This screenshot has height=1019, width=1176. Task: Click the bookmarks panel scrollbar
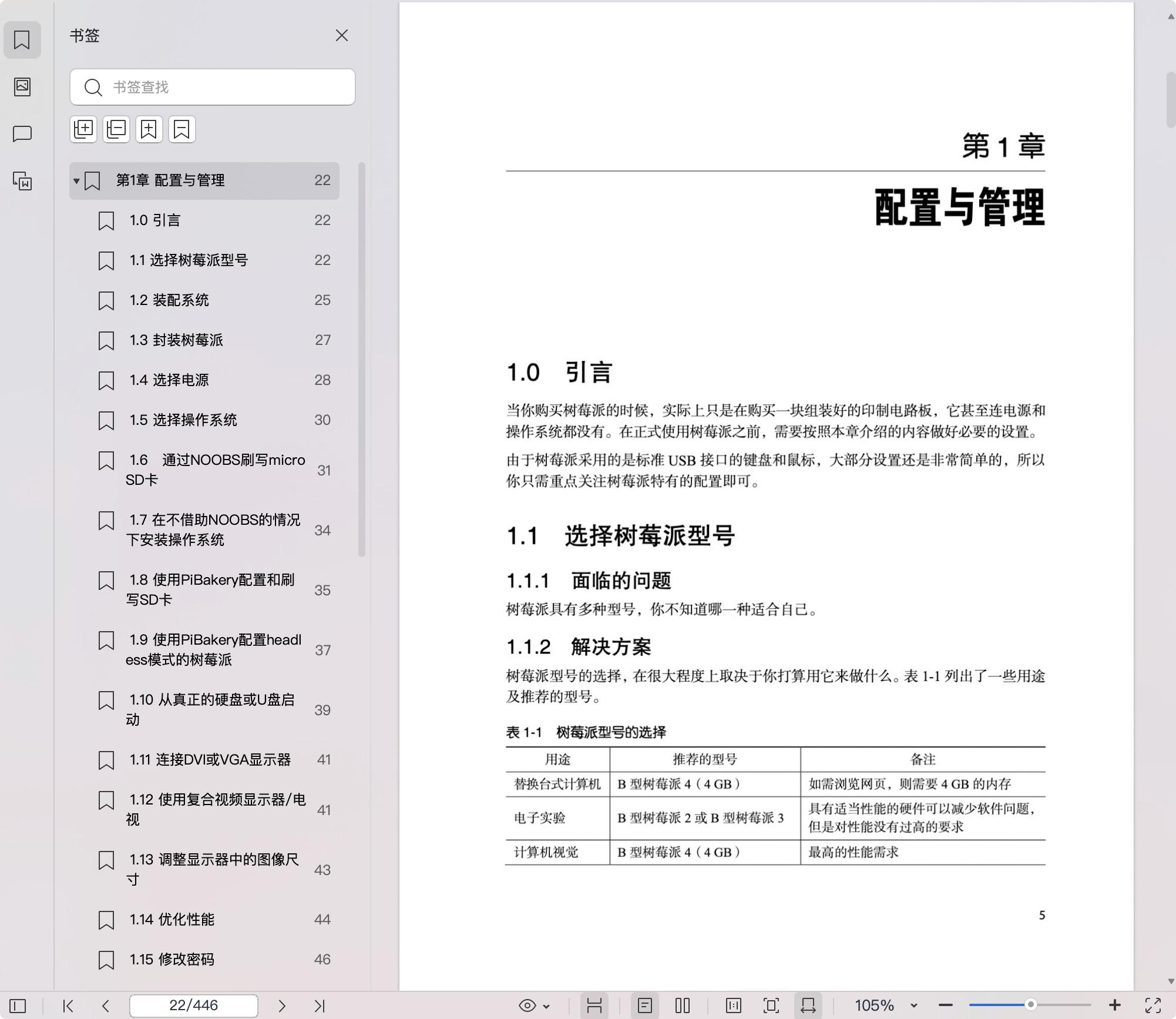coord(362,360)
